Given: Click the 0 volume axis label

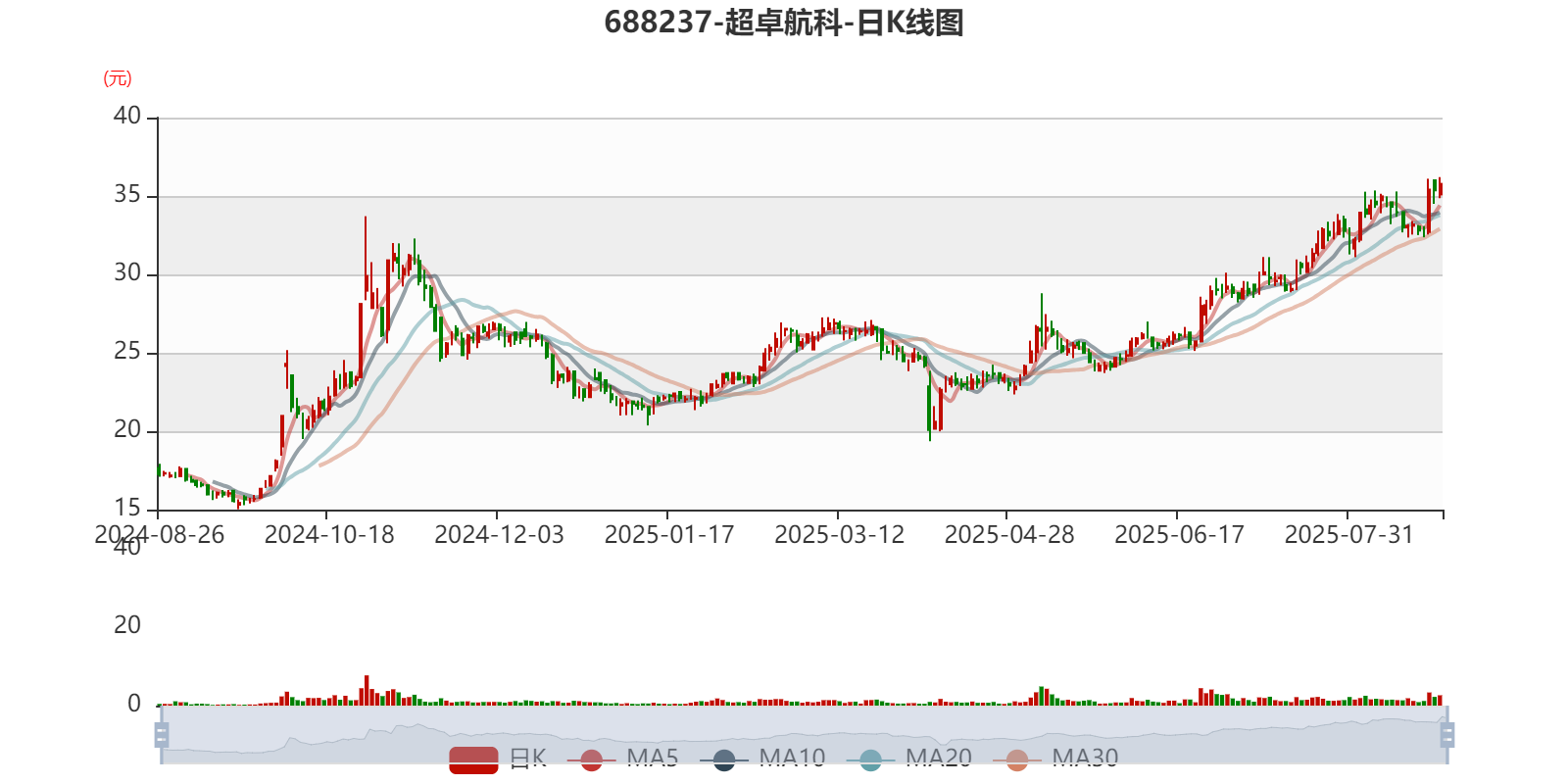Looking at the screenshot, I should pos(134,704).
